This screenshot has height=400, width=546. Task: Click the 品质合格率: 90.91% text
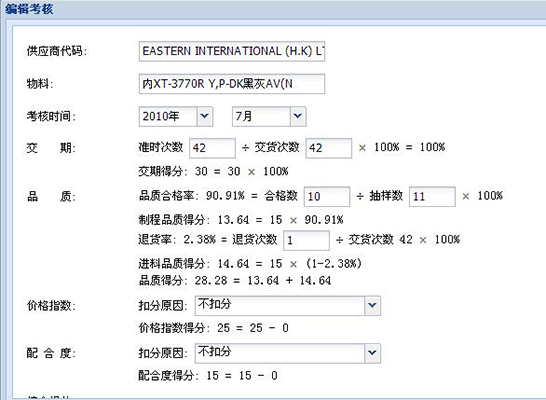[192, 196]
